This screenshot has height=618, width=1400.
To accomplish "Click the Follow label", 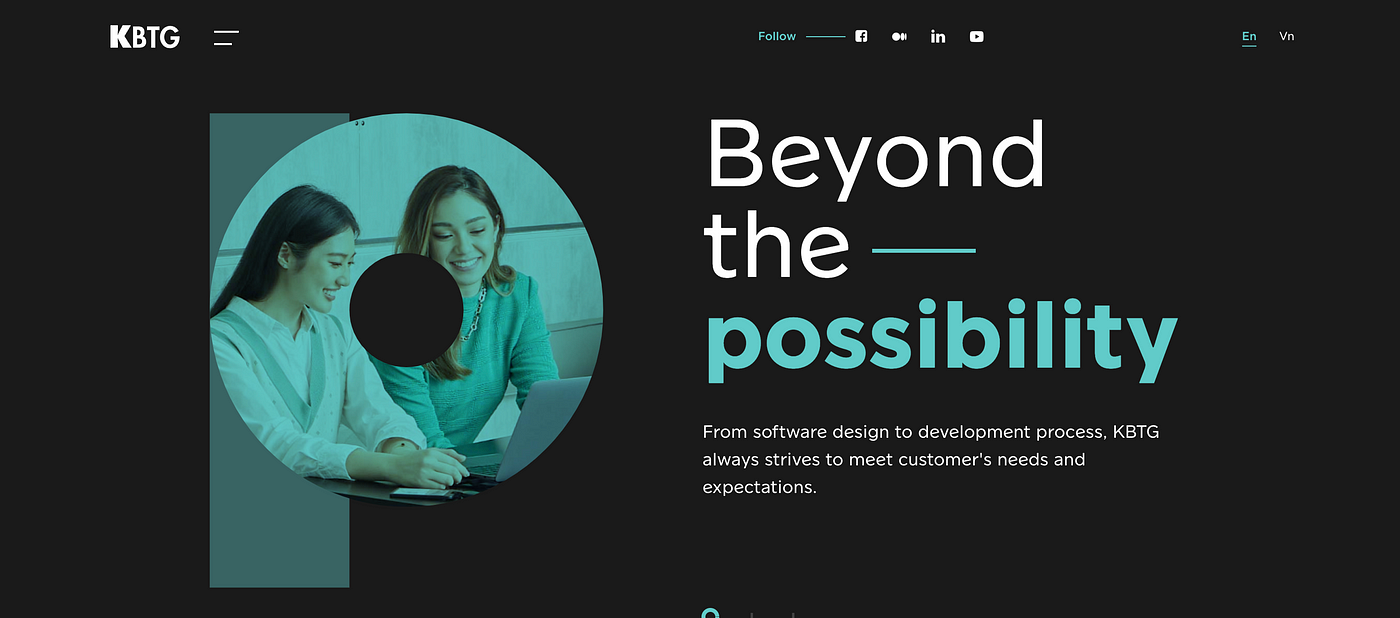I will 777,36.
